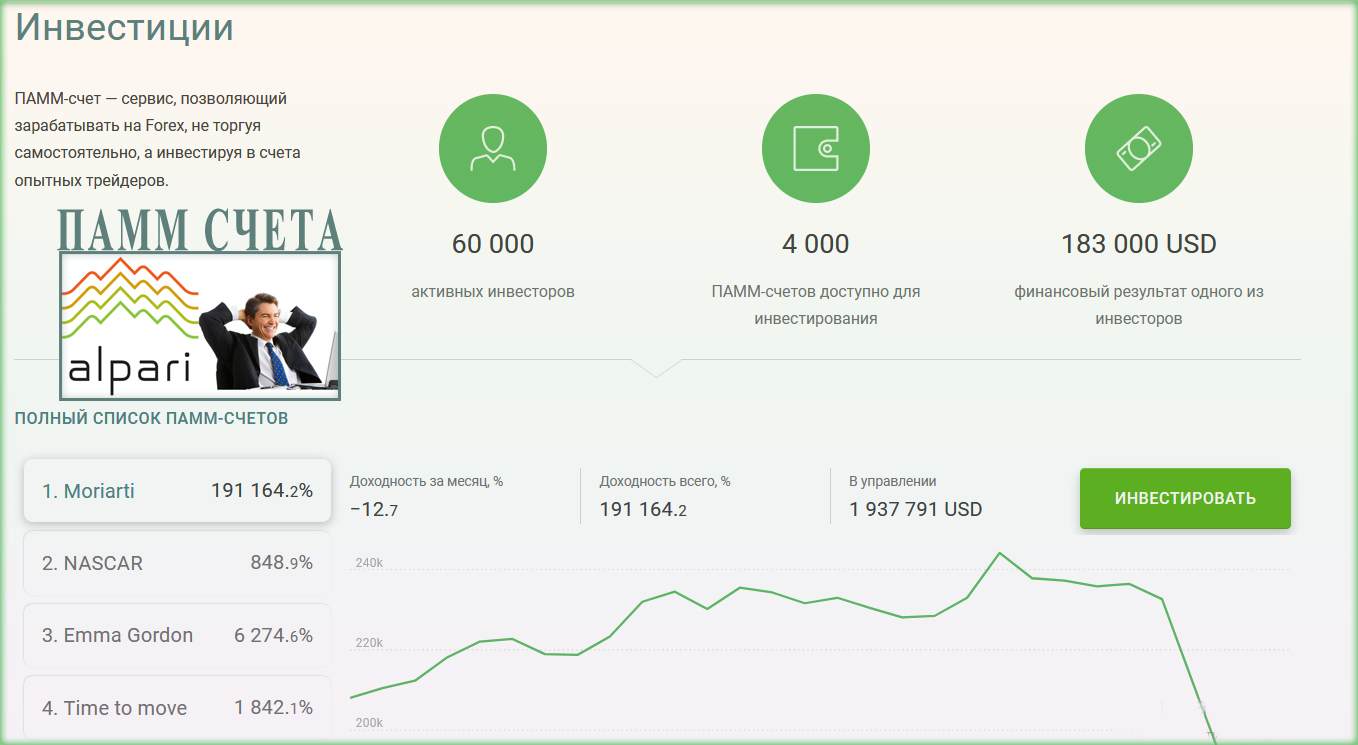Open the full PAMM accounts list link
The width and height of the screenshot is (1358, 745).
click(151, 418)
